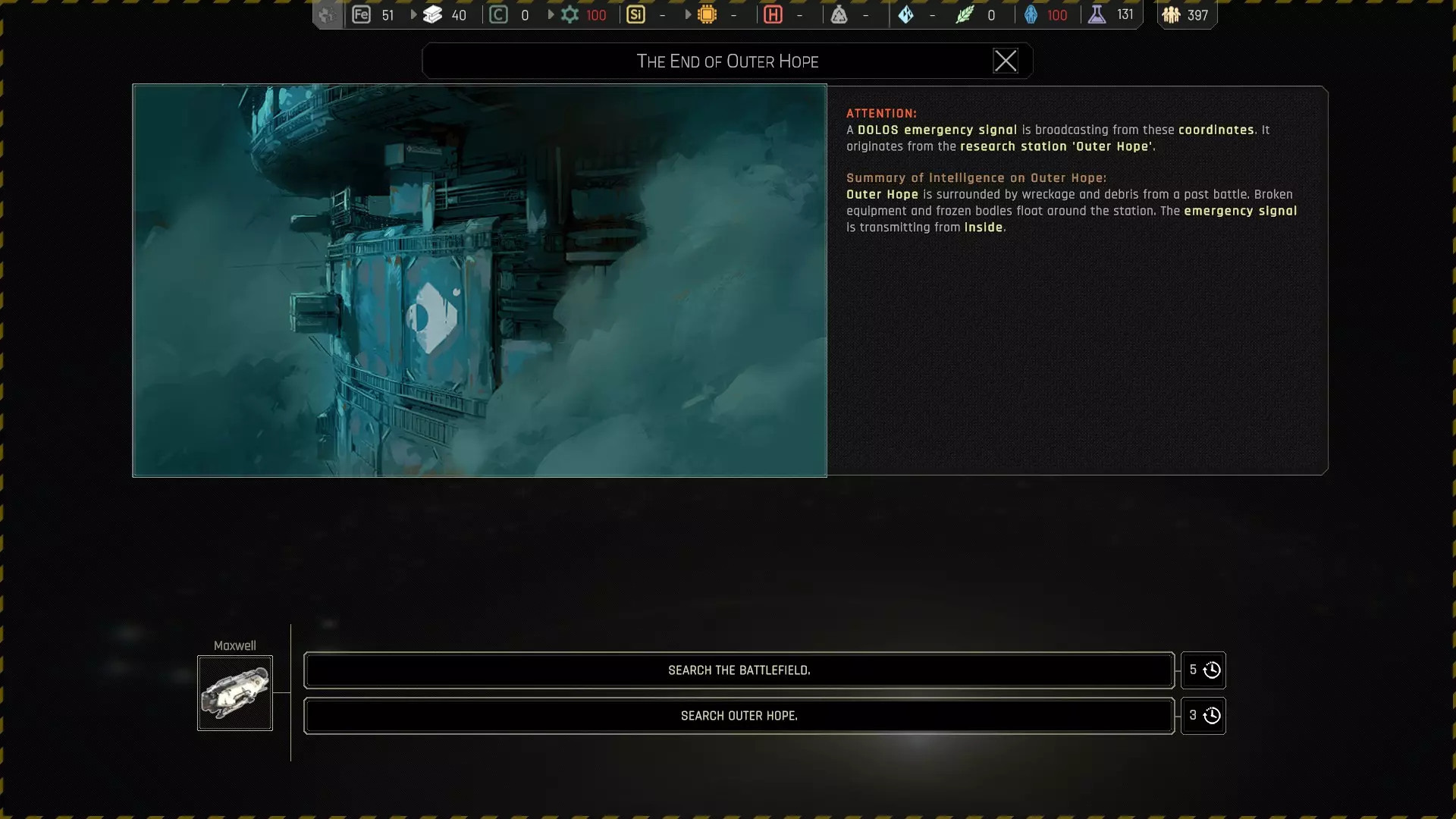Click the Si silicon resource icon
Viewport: 1456px width, 819px height.
click(x=635, y=14)
